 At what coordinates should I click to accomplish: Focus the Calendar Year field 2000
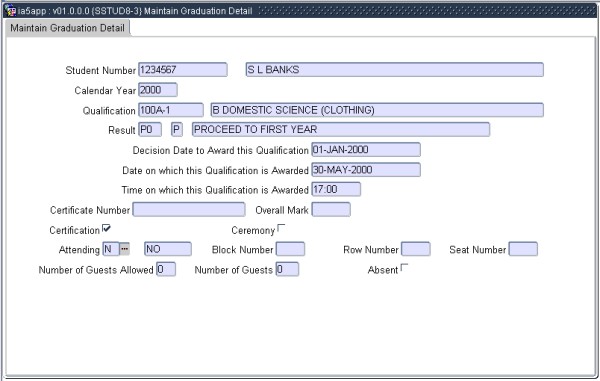[x=158, y=90]
